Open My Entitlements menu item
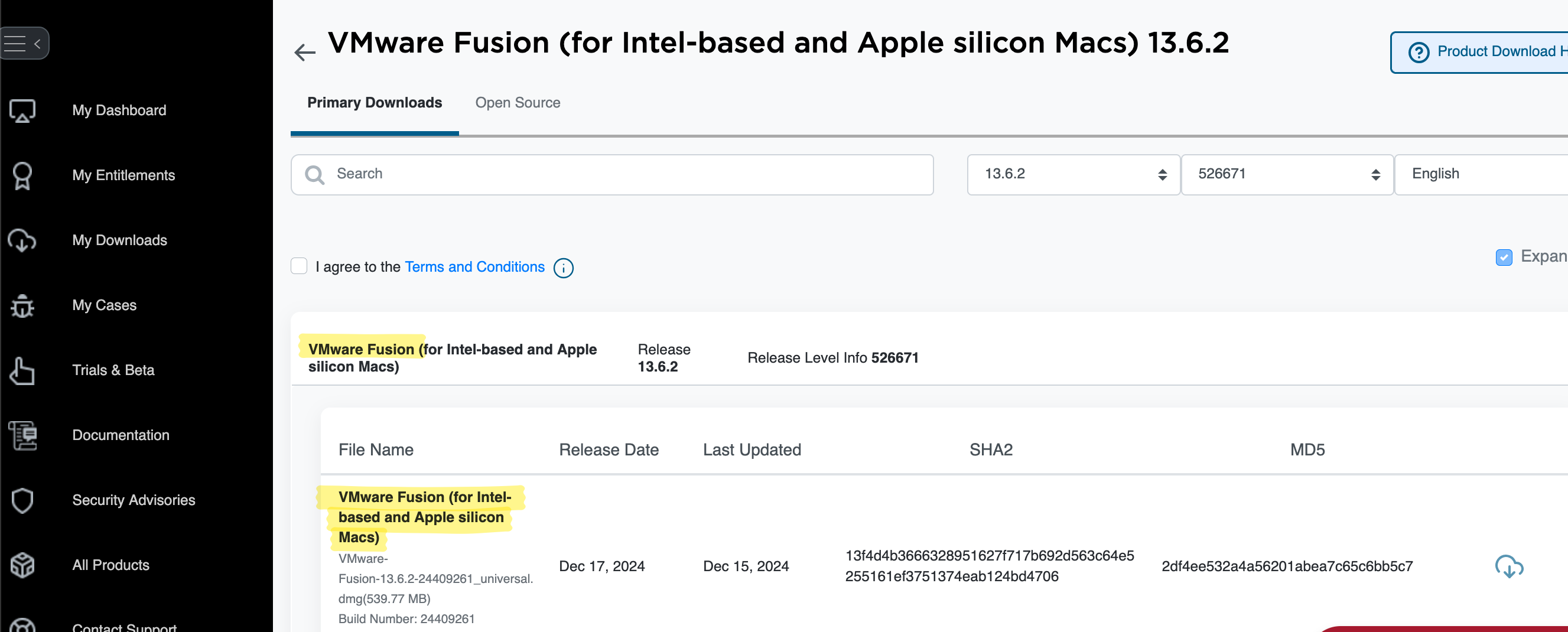 click(x=123, y=176)
